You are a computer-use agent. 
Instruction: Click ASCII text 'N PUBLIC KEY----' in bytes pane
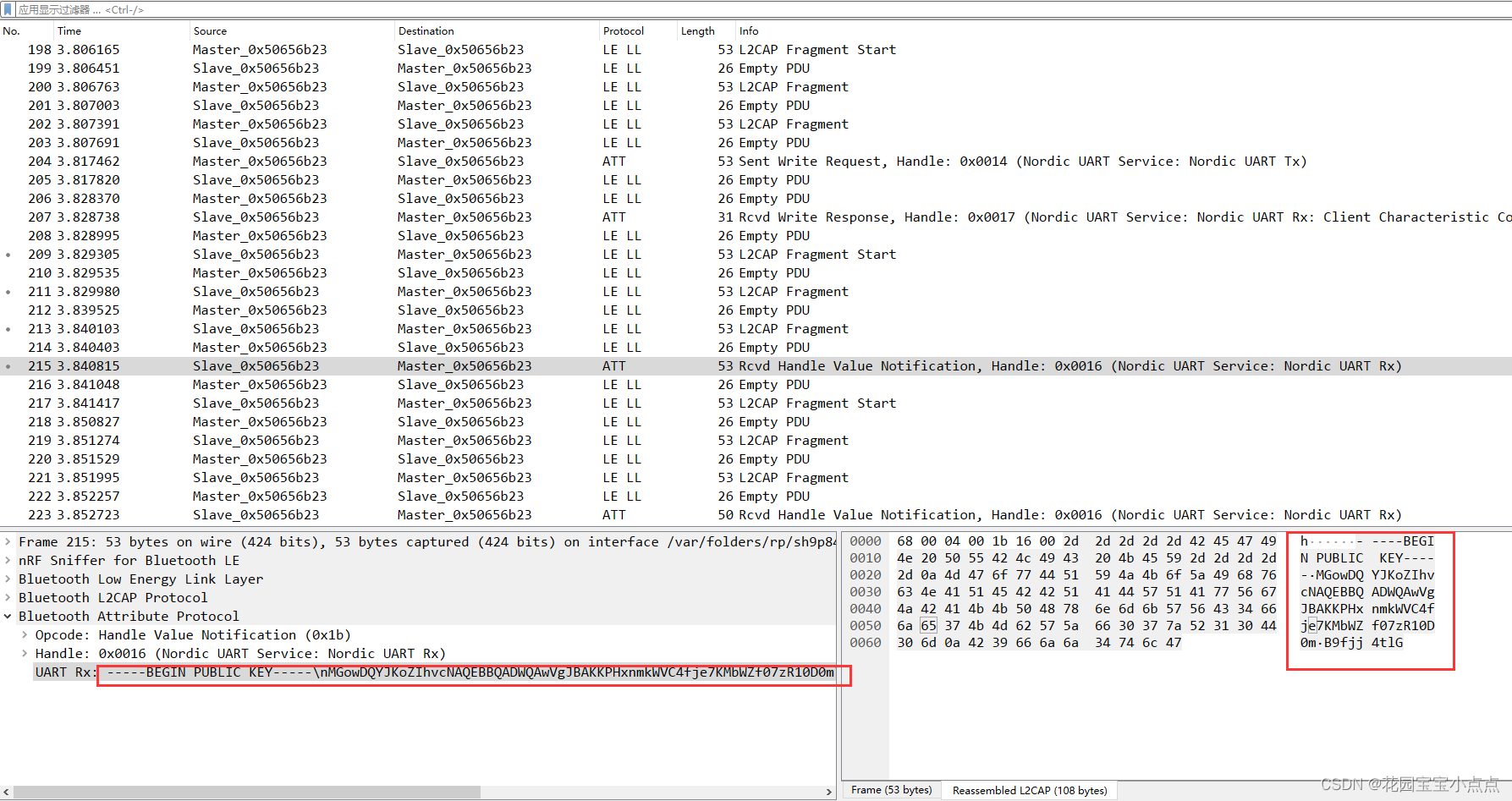[x=1367, y=558]
